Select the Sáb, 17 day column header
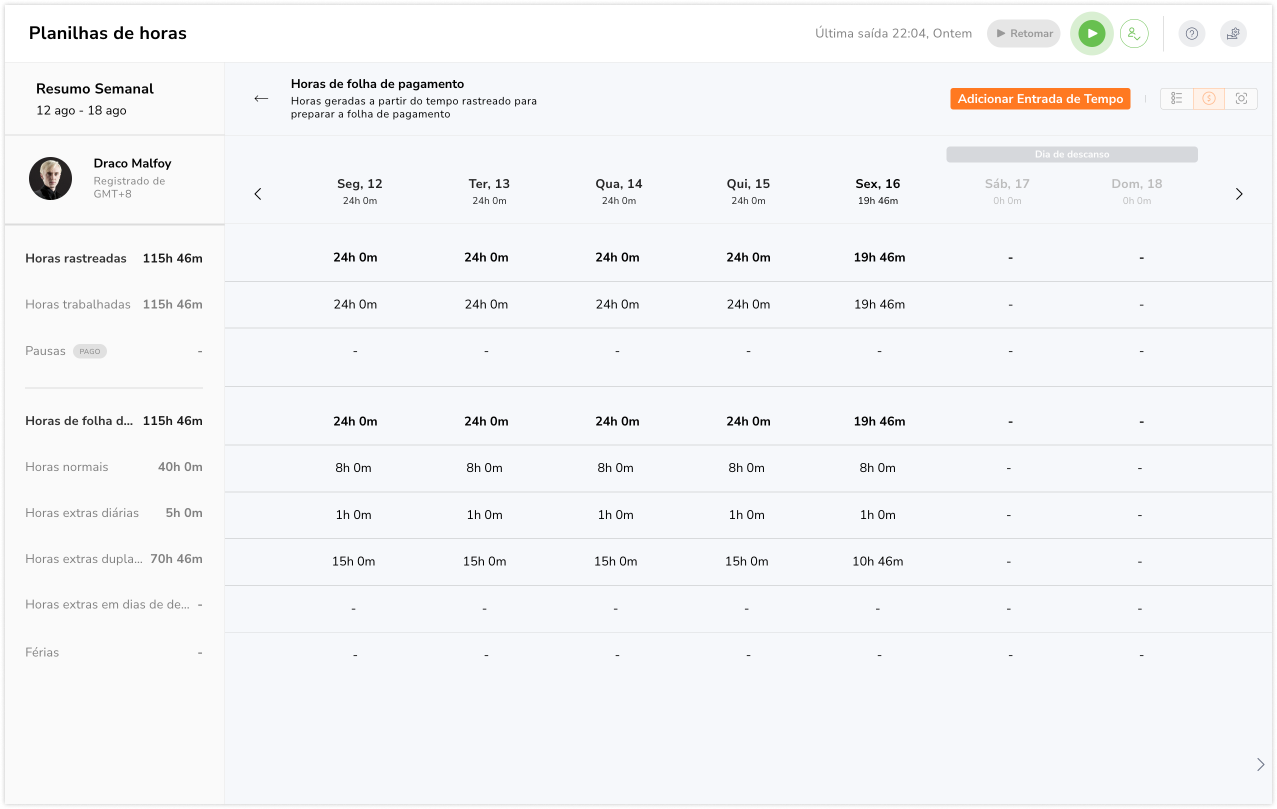Viewport: 1277px width, 809px height. click(1007, 191)
